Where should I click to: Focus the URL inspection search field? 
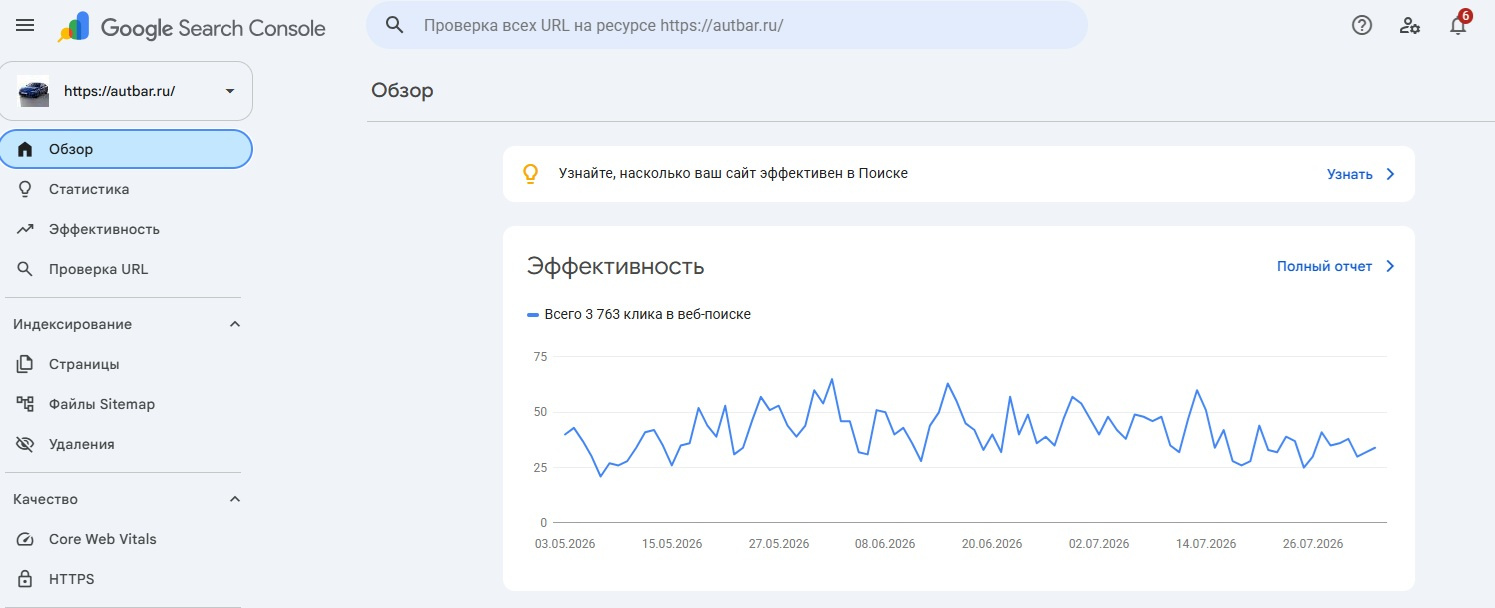(x=727, y=25)
